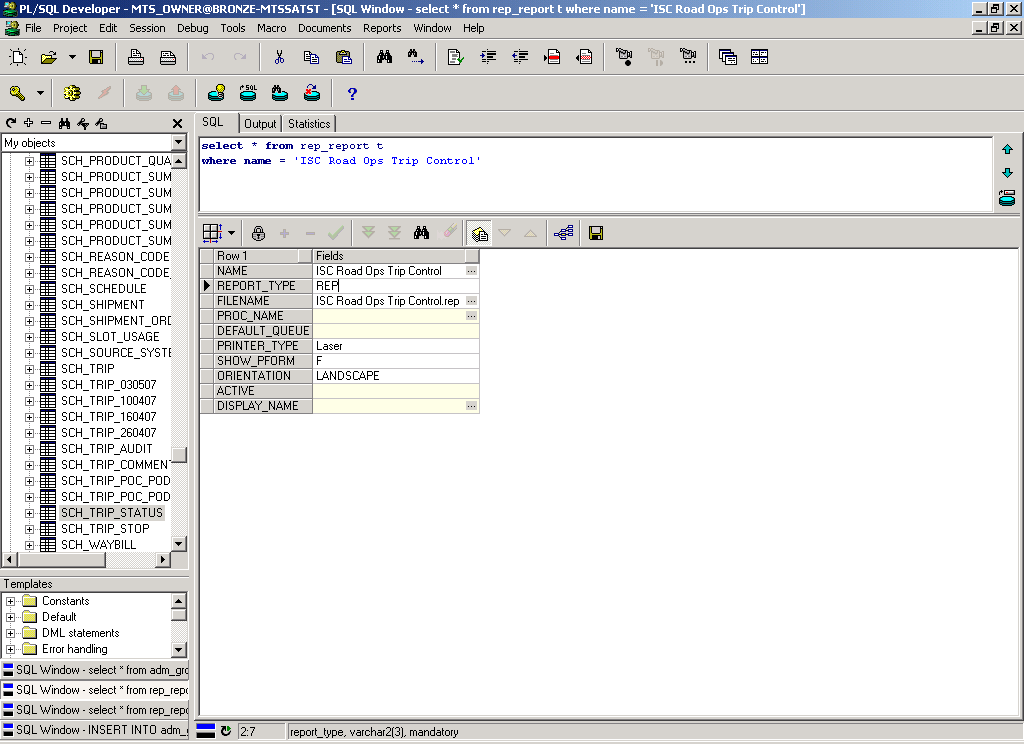The image size is (1024, 744).
Task: Open ellipsis editor for FILENAME field
Action: click(x=472, y=301)
